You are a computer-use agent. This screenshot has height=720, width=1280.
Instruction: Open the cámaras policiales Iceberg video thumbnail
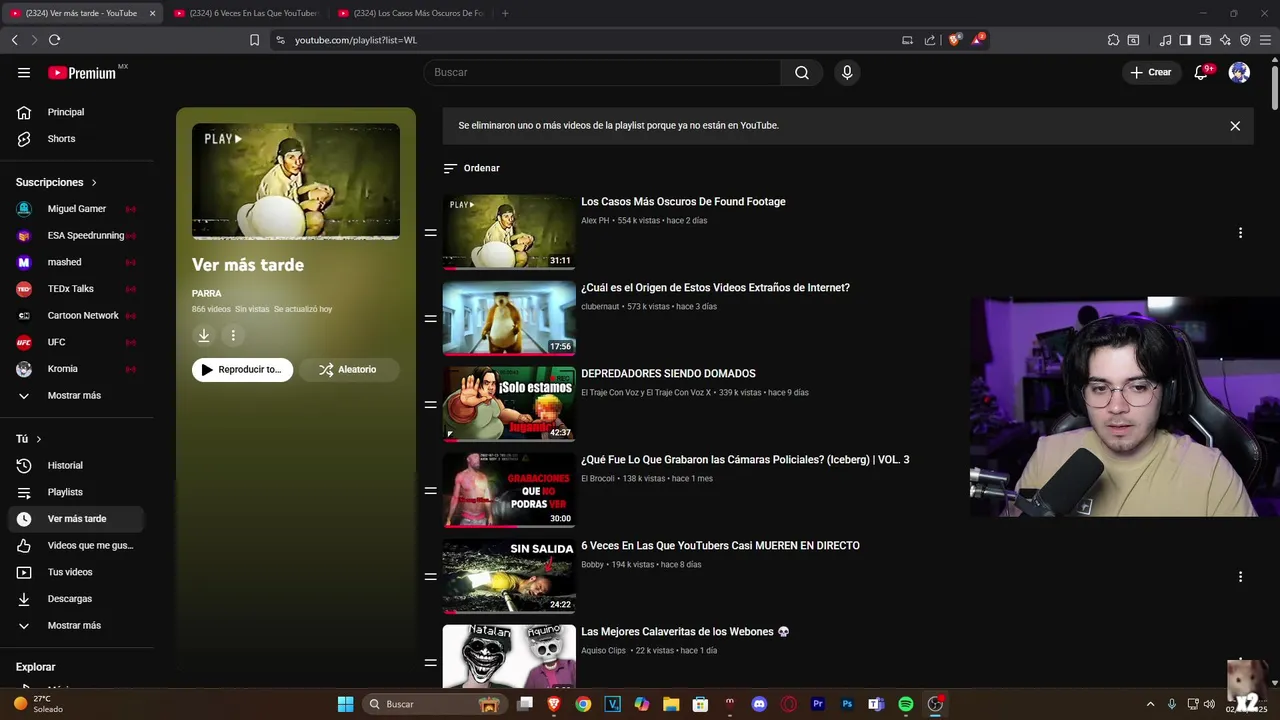point(509,490)
